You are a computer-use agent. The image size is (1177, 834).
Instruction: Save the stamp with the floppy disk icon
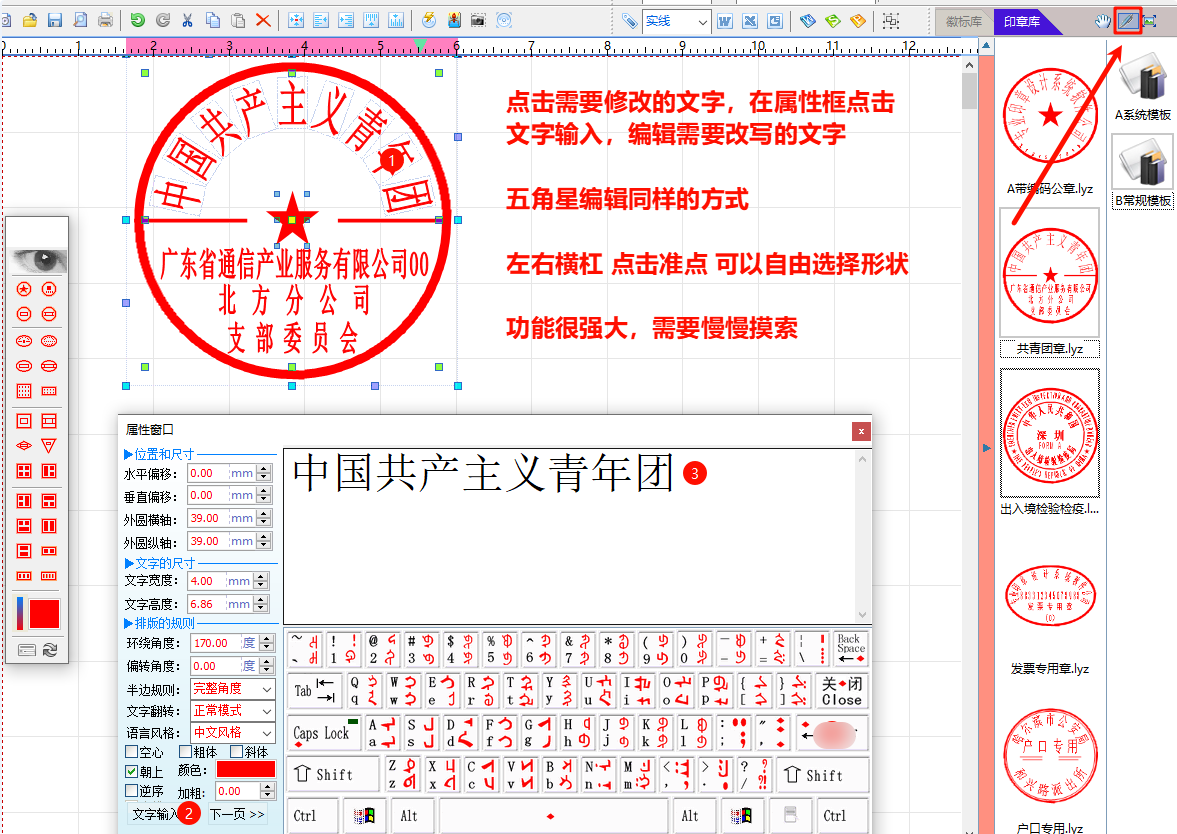[x=55, y=20]
